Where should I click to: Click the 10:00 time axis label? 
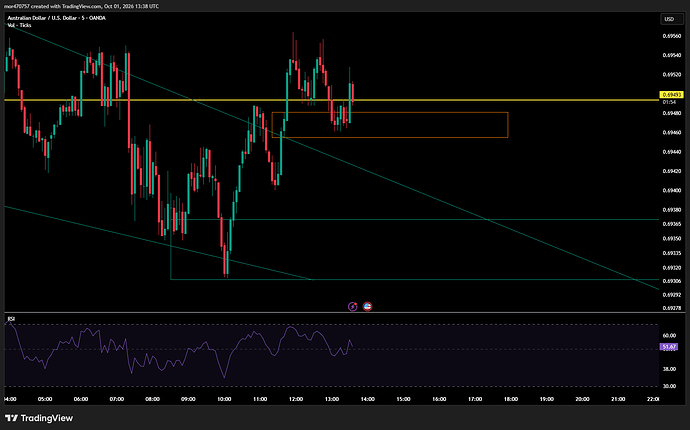tap(224, 399)
